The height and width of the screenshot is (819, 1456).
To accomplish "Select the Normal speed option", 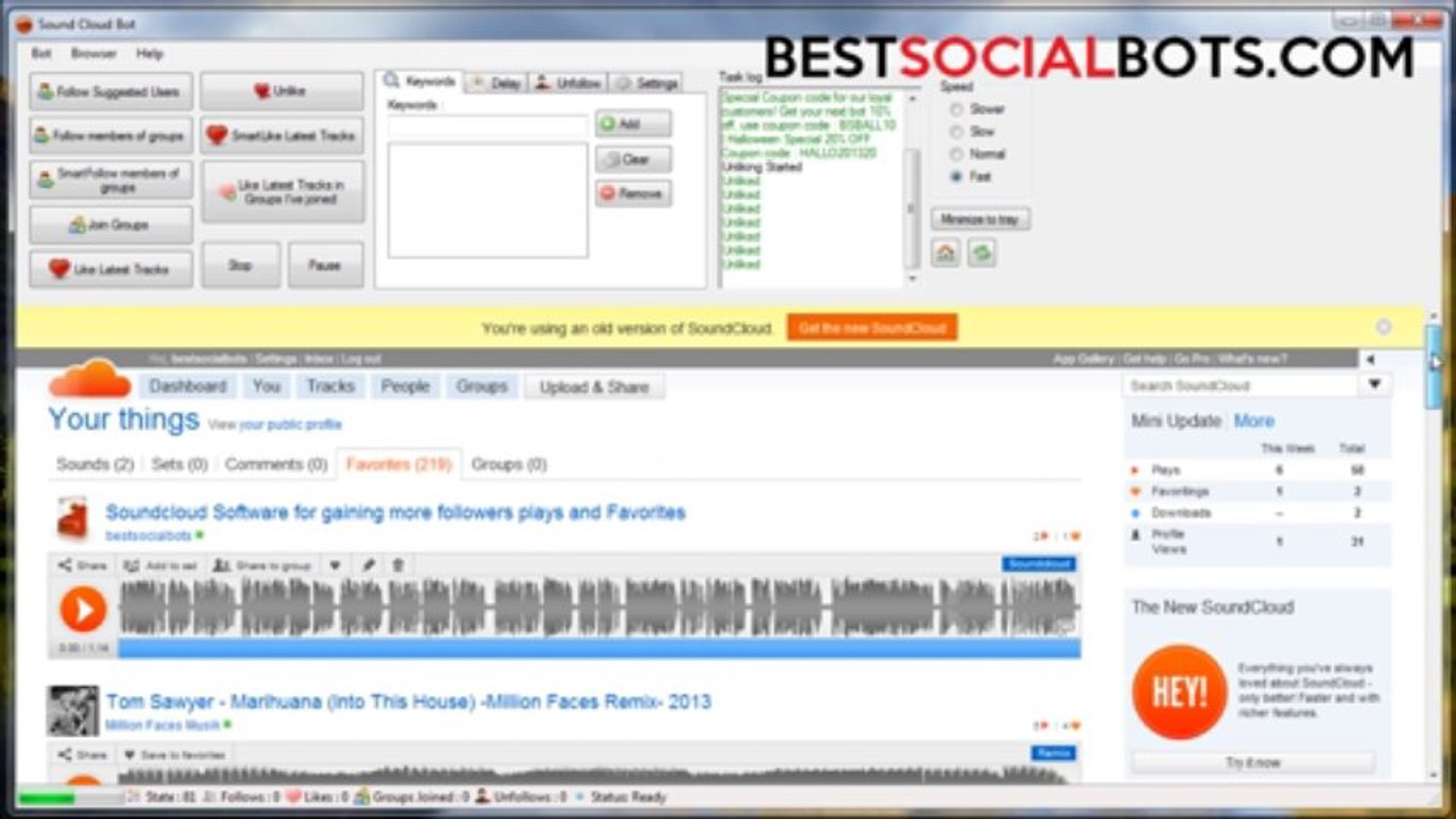I will coord(978,154).
